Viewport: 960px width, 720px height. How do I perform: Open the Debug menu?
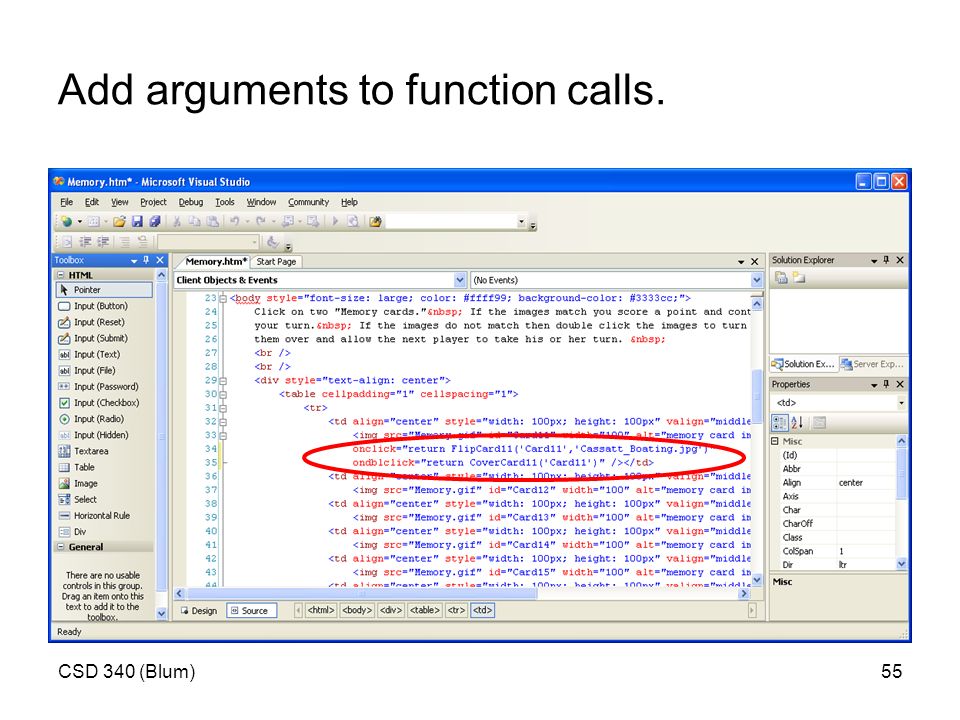click(x=190, y=202)
